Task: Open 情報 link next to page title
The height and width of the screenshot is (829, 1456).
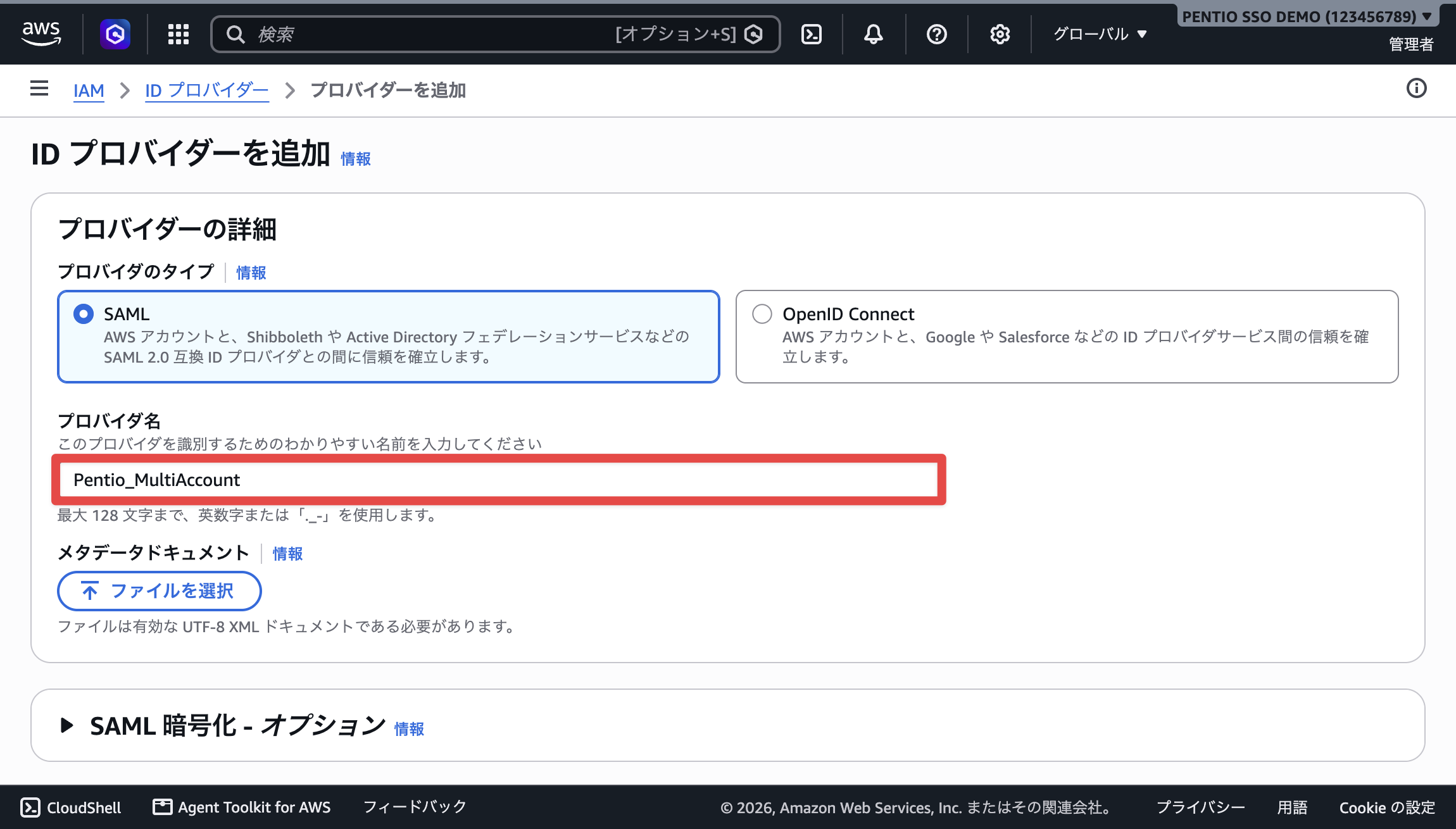Action: 356,159
